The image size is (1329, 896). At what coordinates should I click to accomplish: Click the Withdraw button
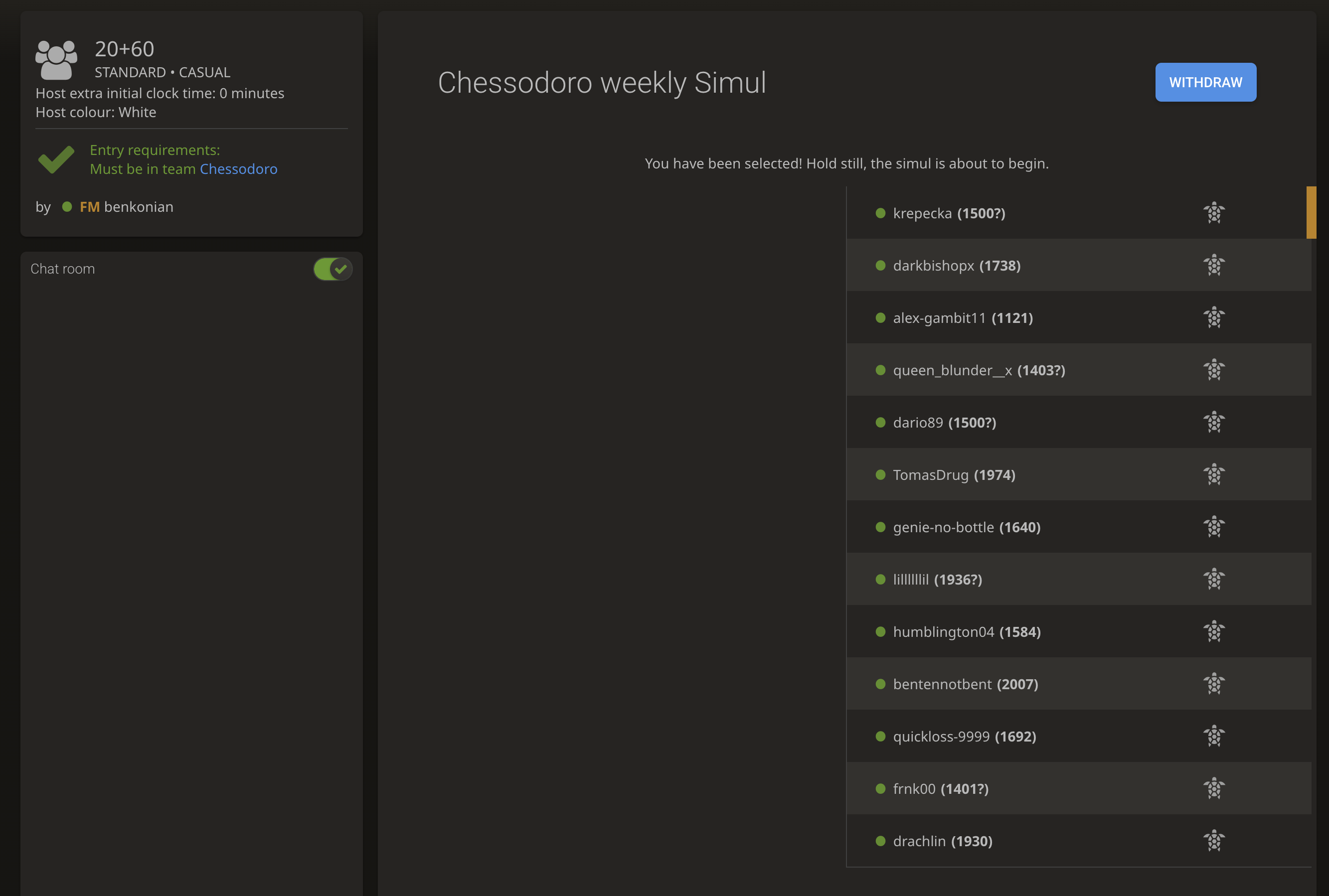(x=1205, y=82)
